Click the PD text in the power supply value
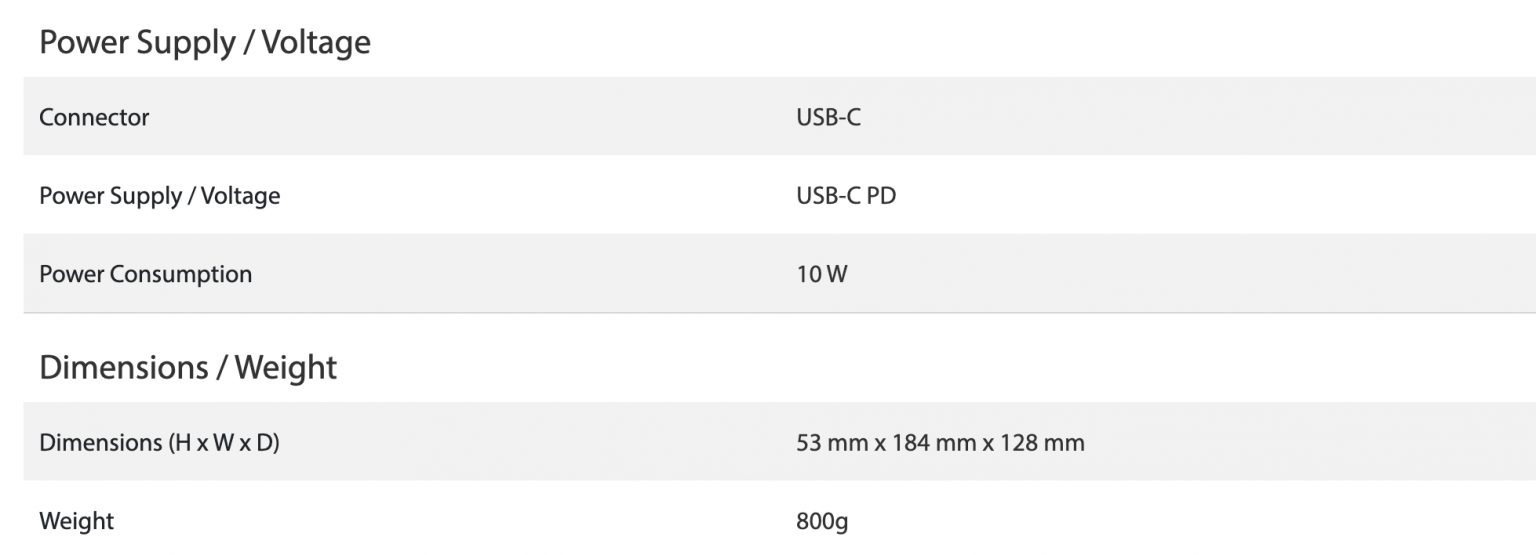Image resolution: width=1536 pixels, height=555 pixels. click(881, 195)
